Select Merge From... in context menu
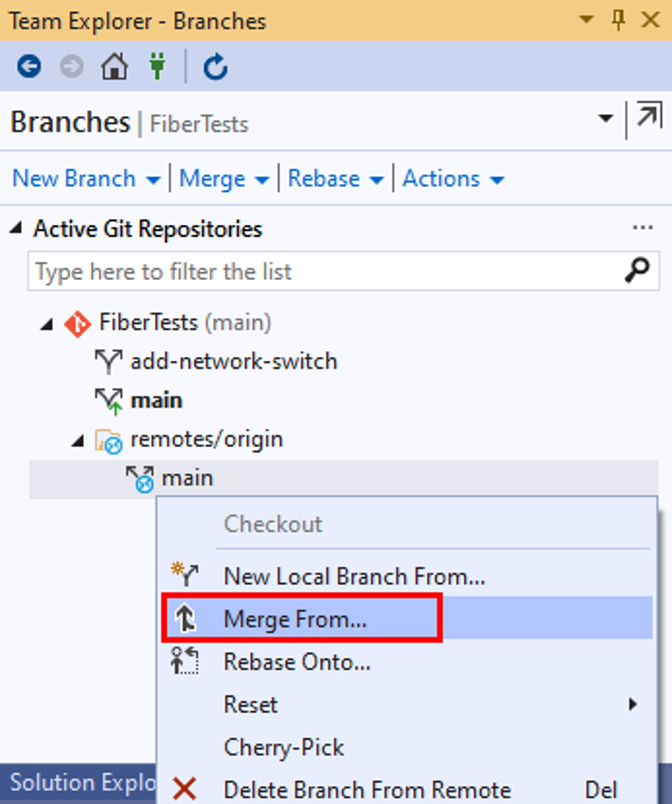Screen dimensions: 672x804 pos(295,619)
